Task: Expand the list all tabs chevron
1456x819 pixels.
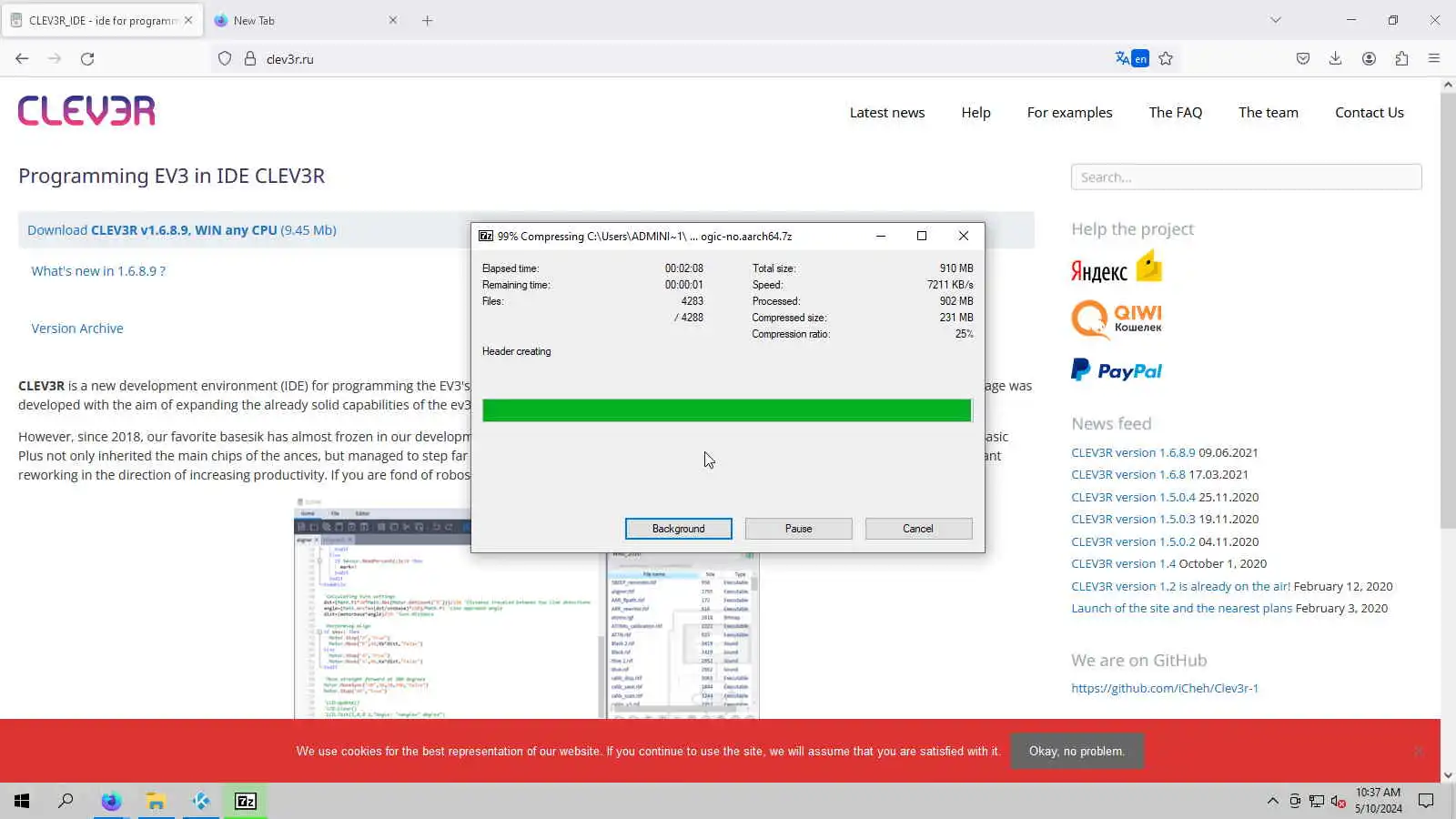Action: [x=1276, y=20]
